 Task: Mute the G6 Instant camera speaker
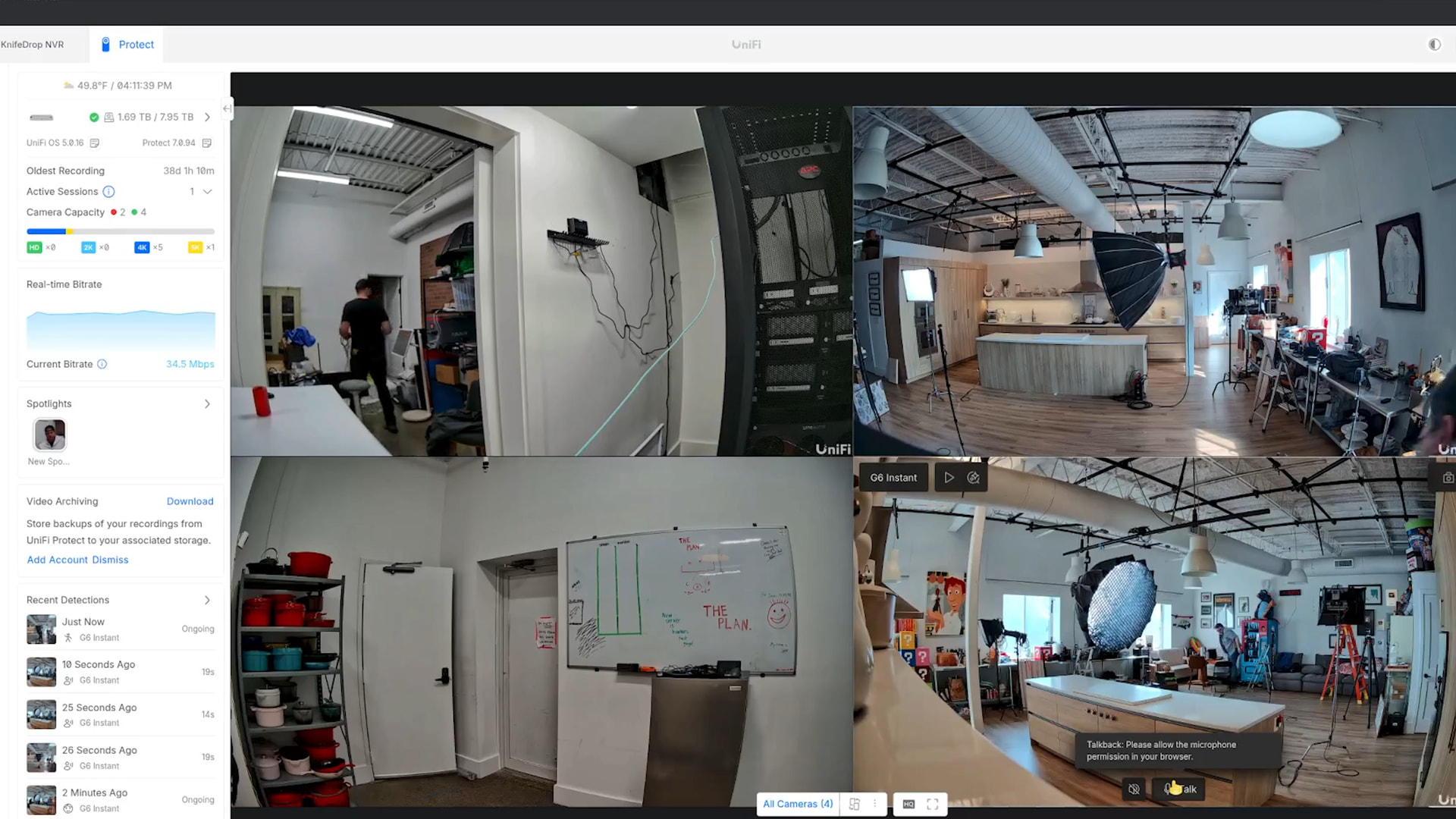click(x=1134, y=789)
